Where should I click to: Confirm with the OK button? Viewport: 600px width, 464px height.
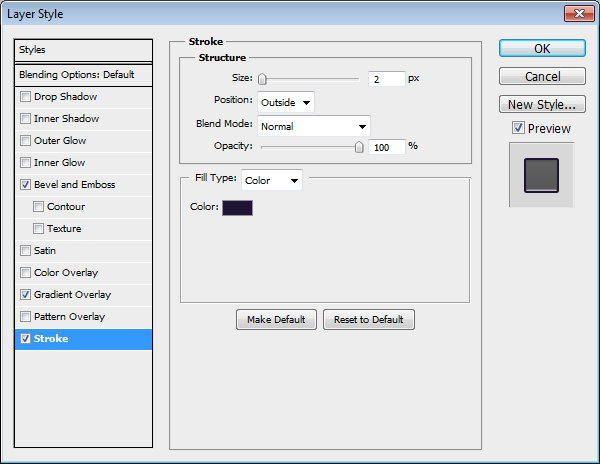(542, 49)
